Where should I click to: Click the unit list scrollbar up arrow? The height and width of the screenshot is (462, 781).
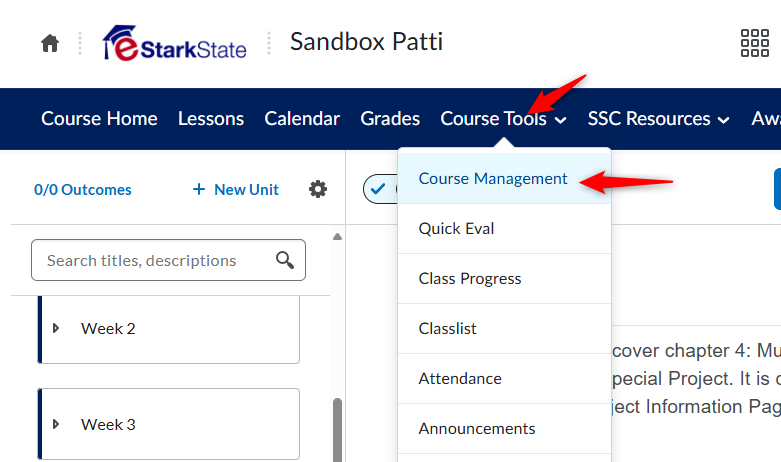[x=337, y=236]
